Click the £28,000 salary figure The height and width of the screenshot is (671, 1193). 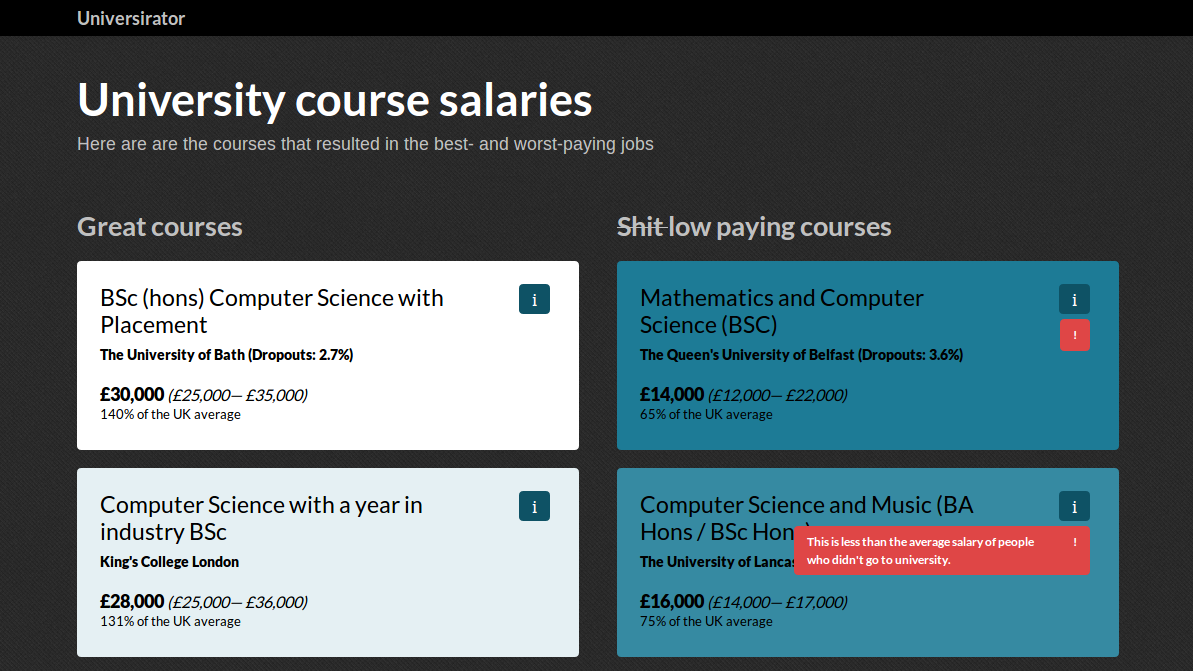(132, 601)
